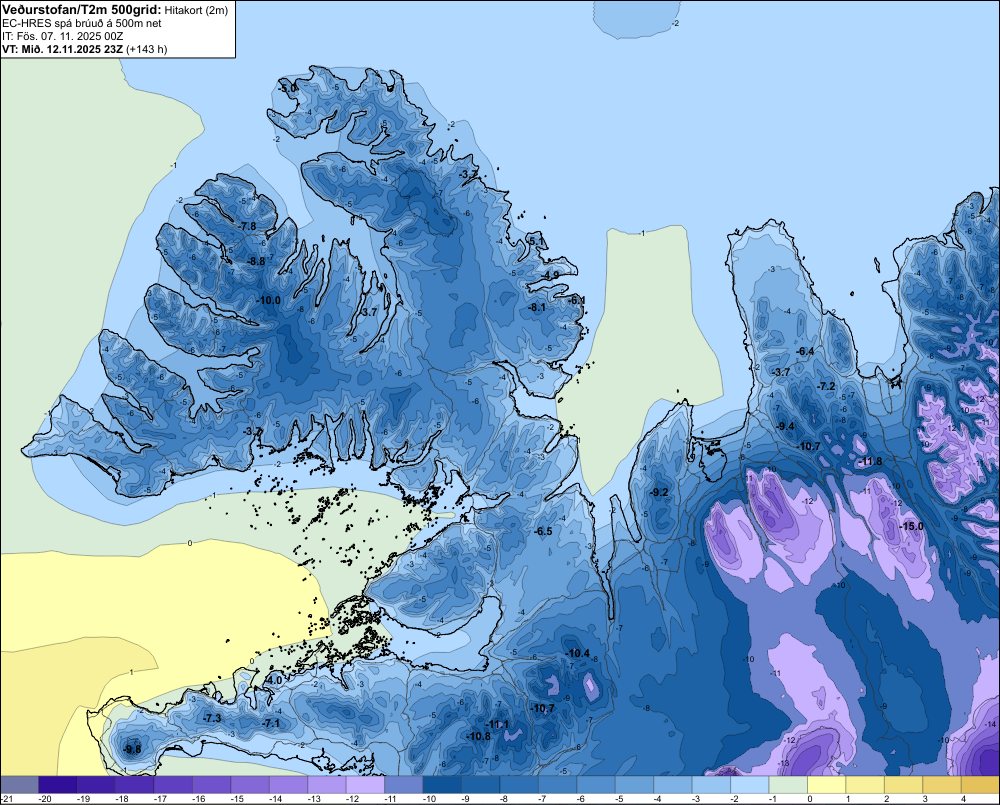Click the '-5' legend scale label
The image size is (1000, 805).
[x=621, y=799]
